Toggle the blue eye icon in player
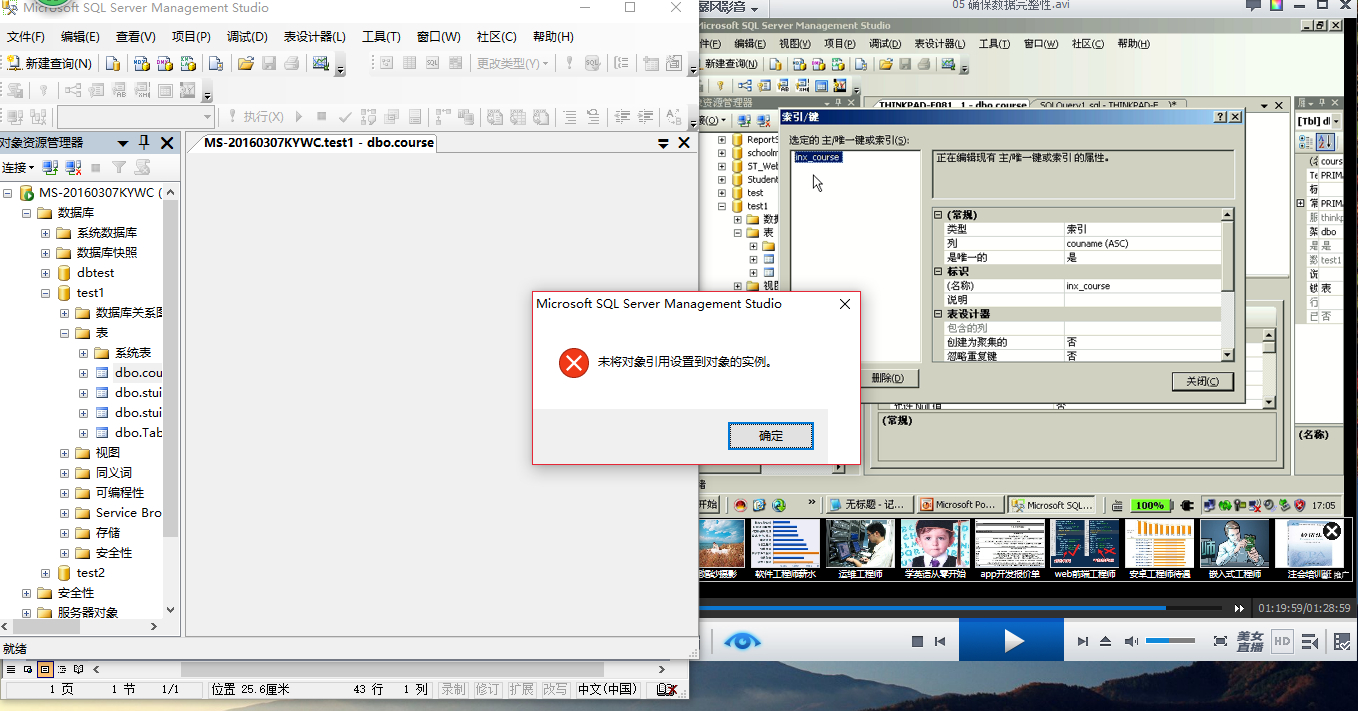Image resolution: width=1358 pixels, height=711 pixels. point(741,641)
